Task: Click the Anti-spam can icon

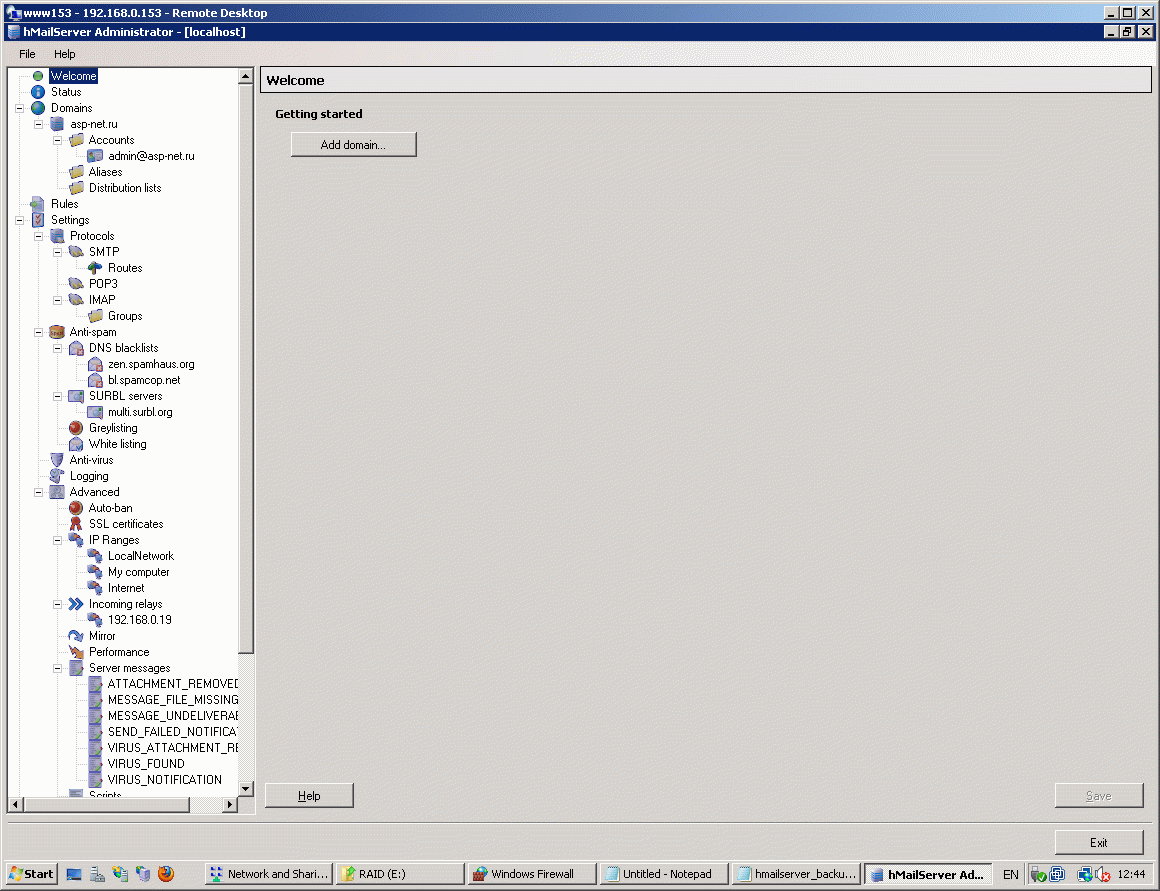Action: click(57, 332)
